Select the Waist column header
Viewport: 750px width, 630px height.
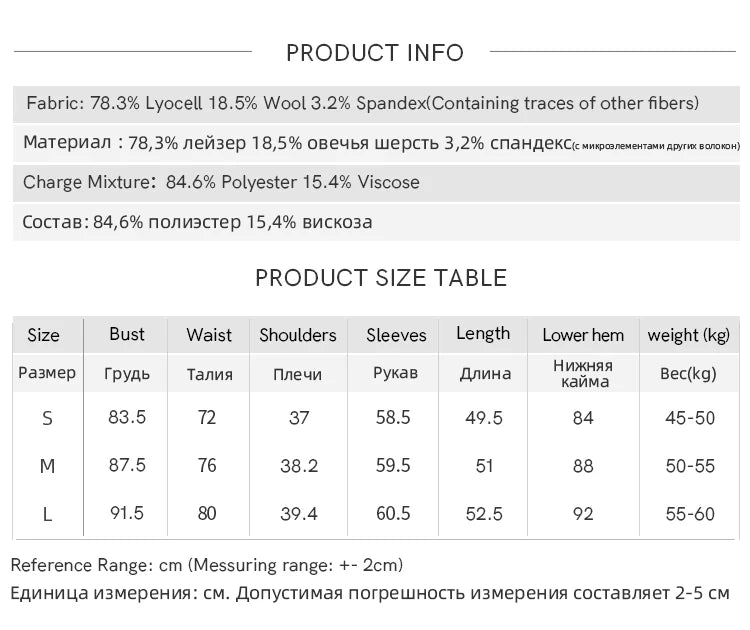pyautogui.click(x=209, y=335)
